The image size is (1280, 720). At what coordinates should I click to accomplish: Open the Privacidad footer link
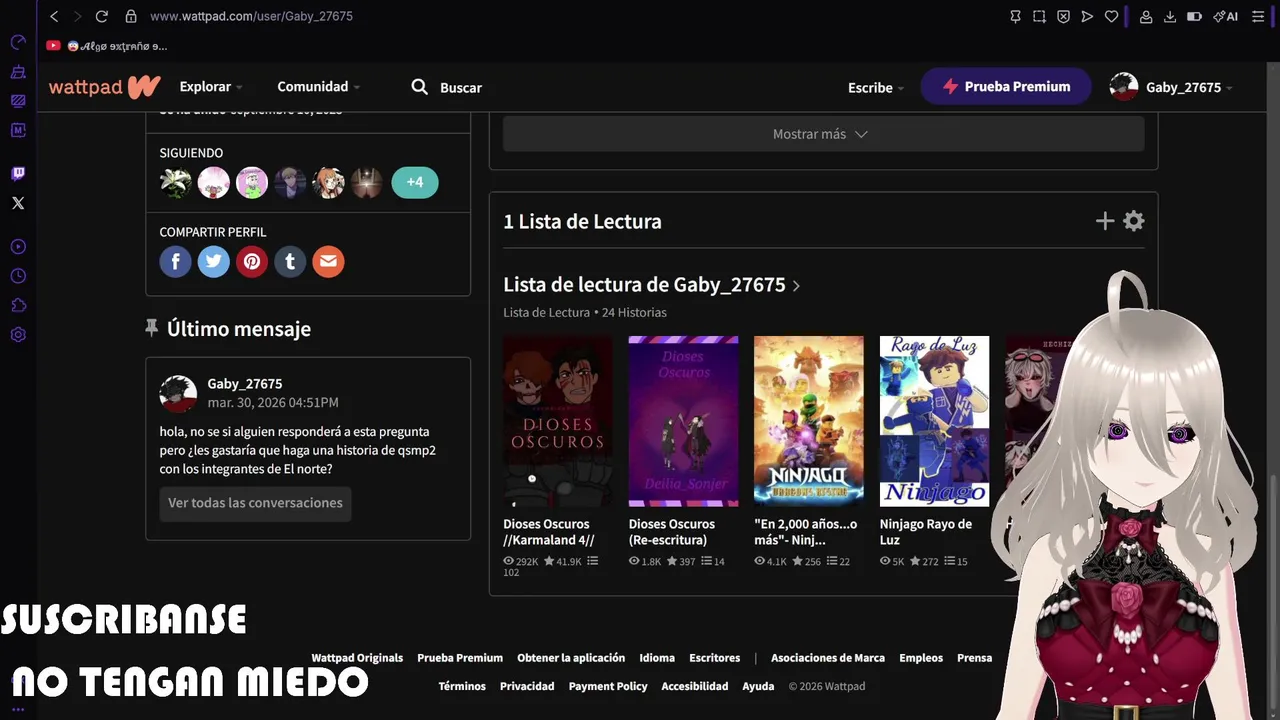tap(527, 686)
